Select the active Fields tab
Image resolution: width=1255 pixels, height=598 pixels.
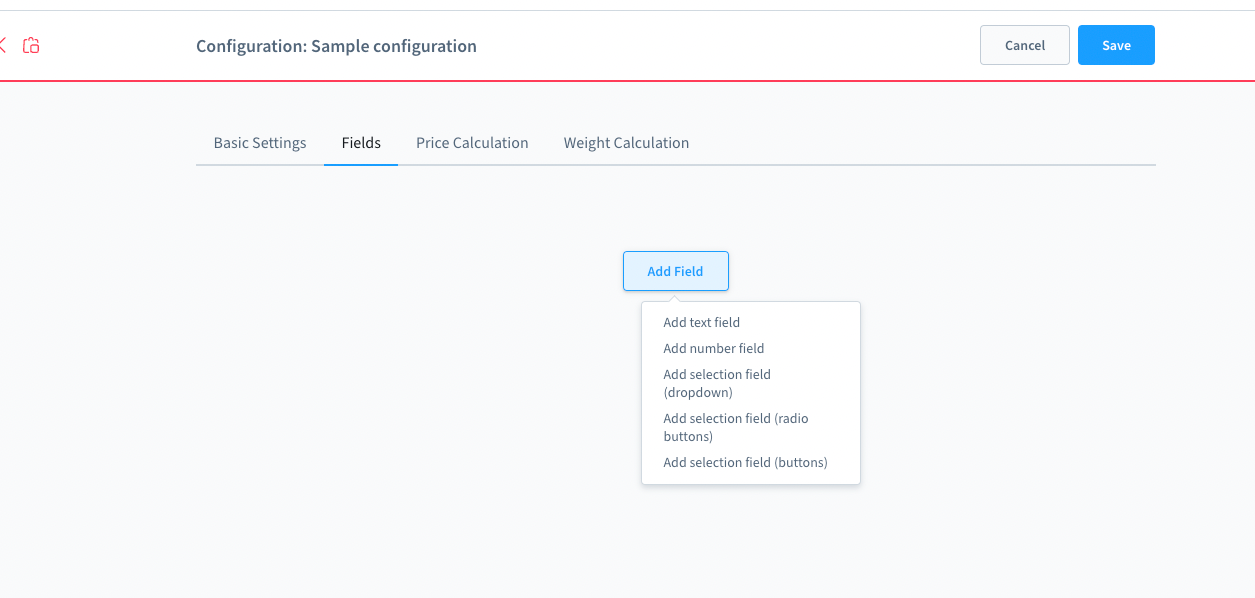coord(361,143)
